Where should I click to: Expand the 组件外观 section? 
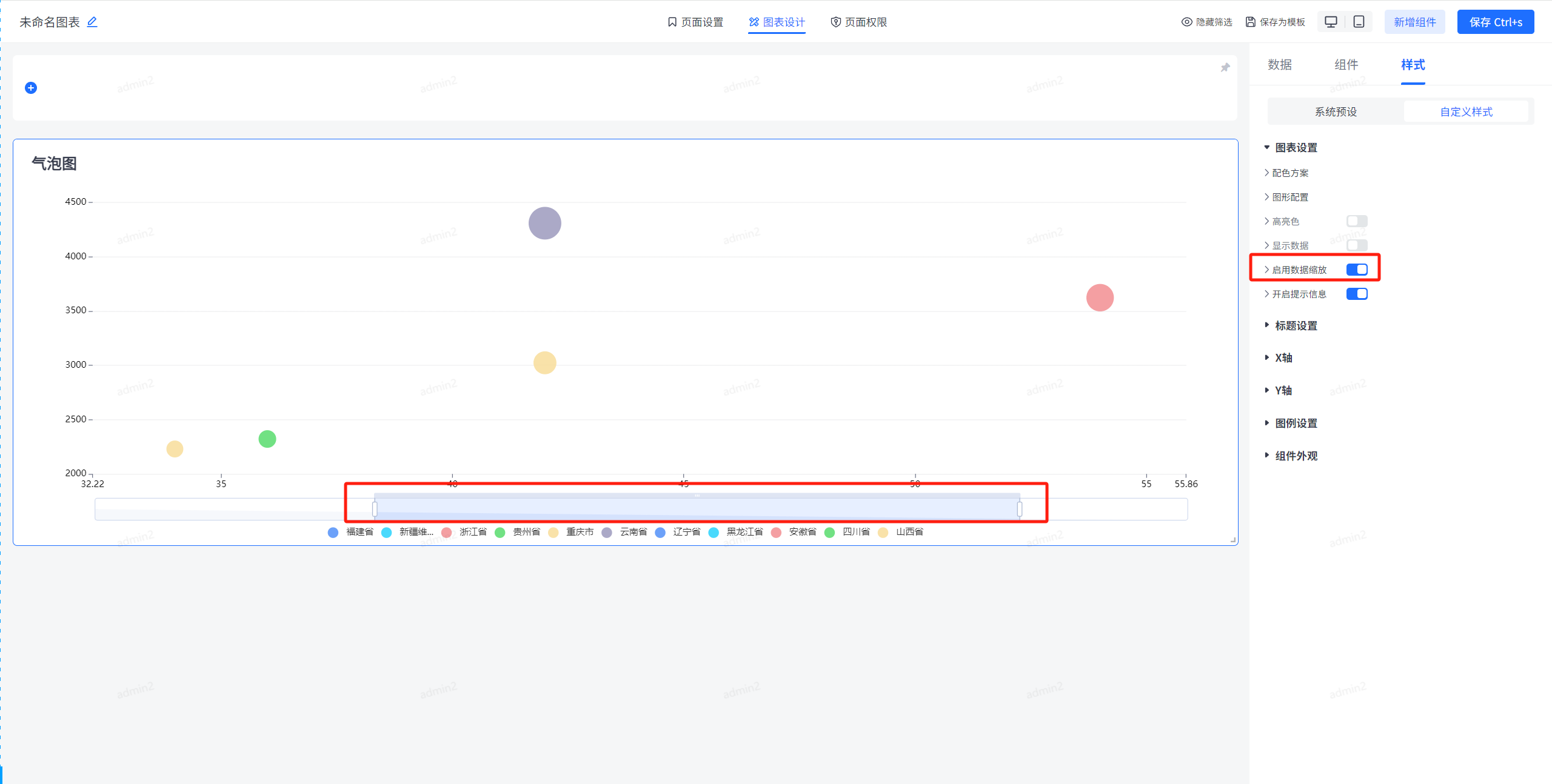pos(1290,456)
